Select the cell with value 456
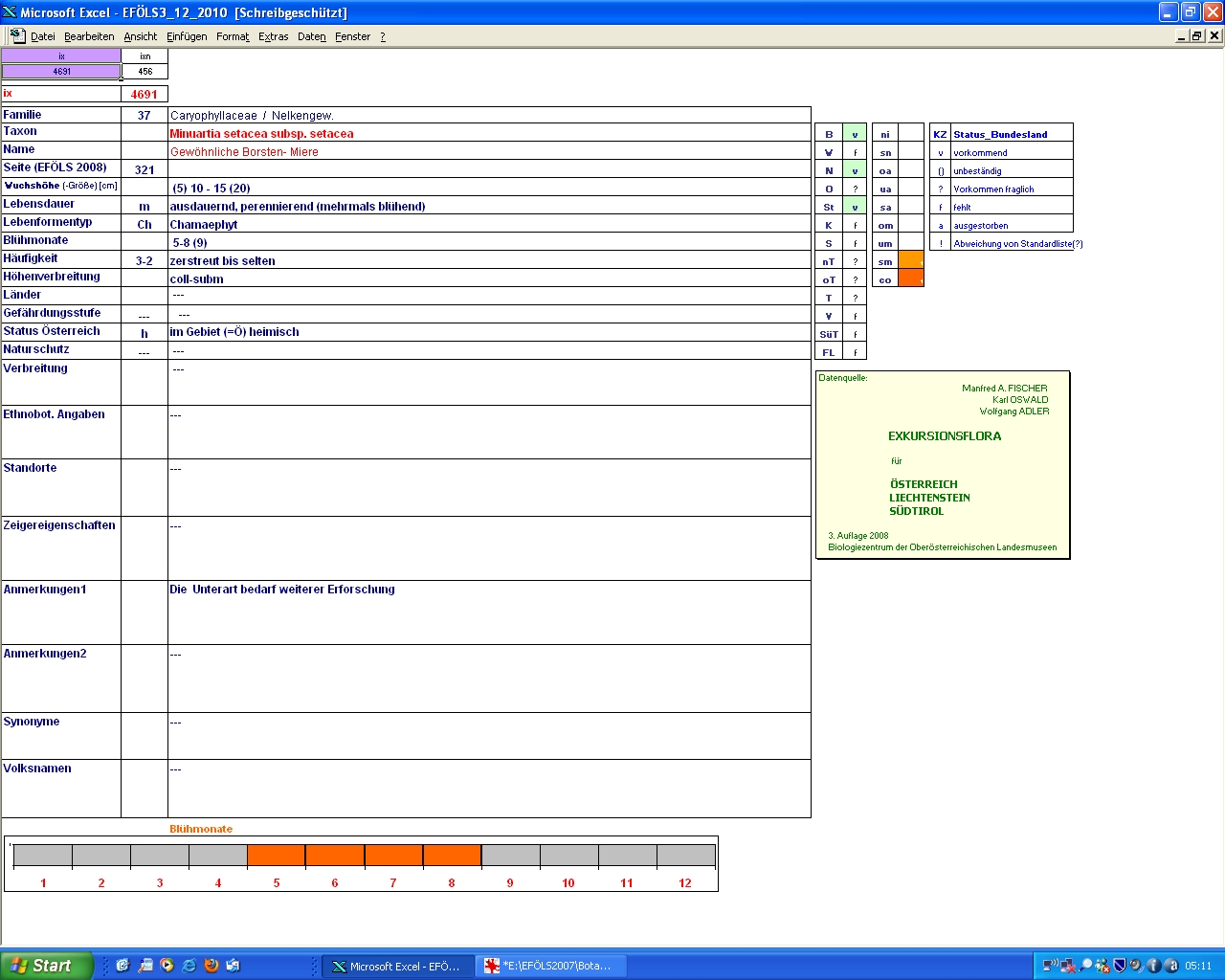The height and width of the screenshot is (980, 1225). click(145, 71)
